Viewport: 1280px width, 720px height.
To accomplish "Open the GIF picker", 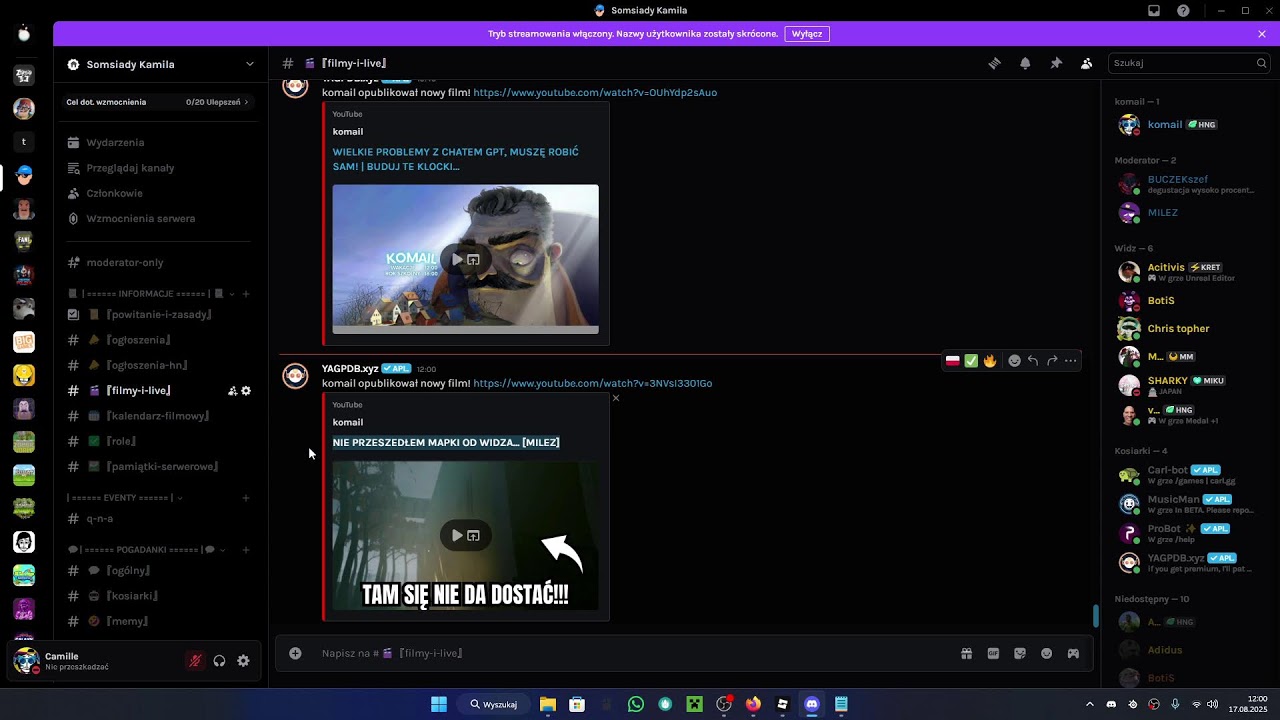I will pyautogui.click(x=993, y=653).
